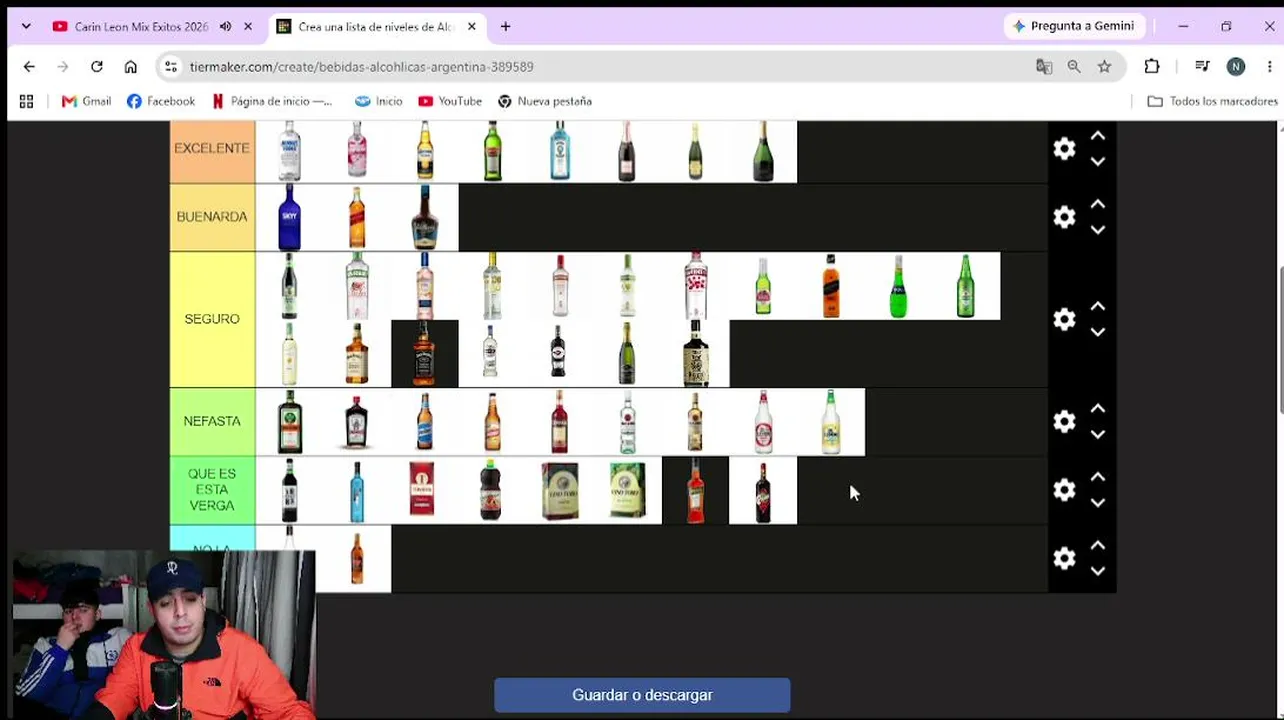
Task: Click Pregunta a Gemini button
Action: click(x=1073, y=26)
